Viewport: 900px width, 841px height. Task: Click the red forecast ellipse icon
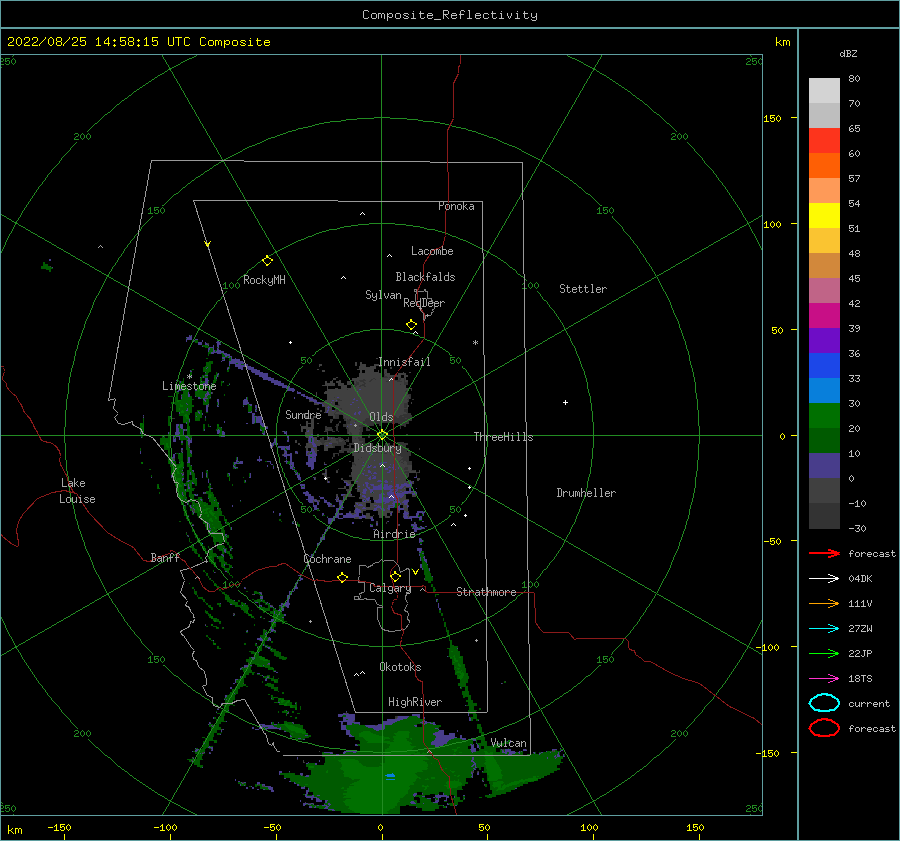coord(824,728)
